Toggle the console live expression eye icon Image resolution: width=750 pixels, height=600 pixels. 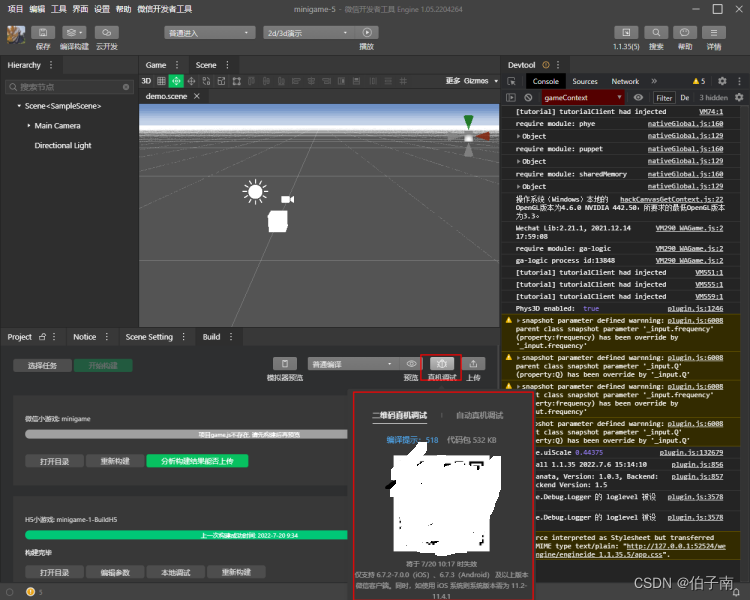(x=638, y=98)
